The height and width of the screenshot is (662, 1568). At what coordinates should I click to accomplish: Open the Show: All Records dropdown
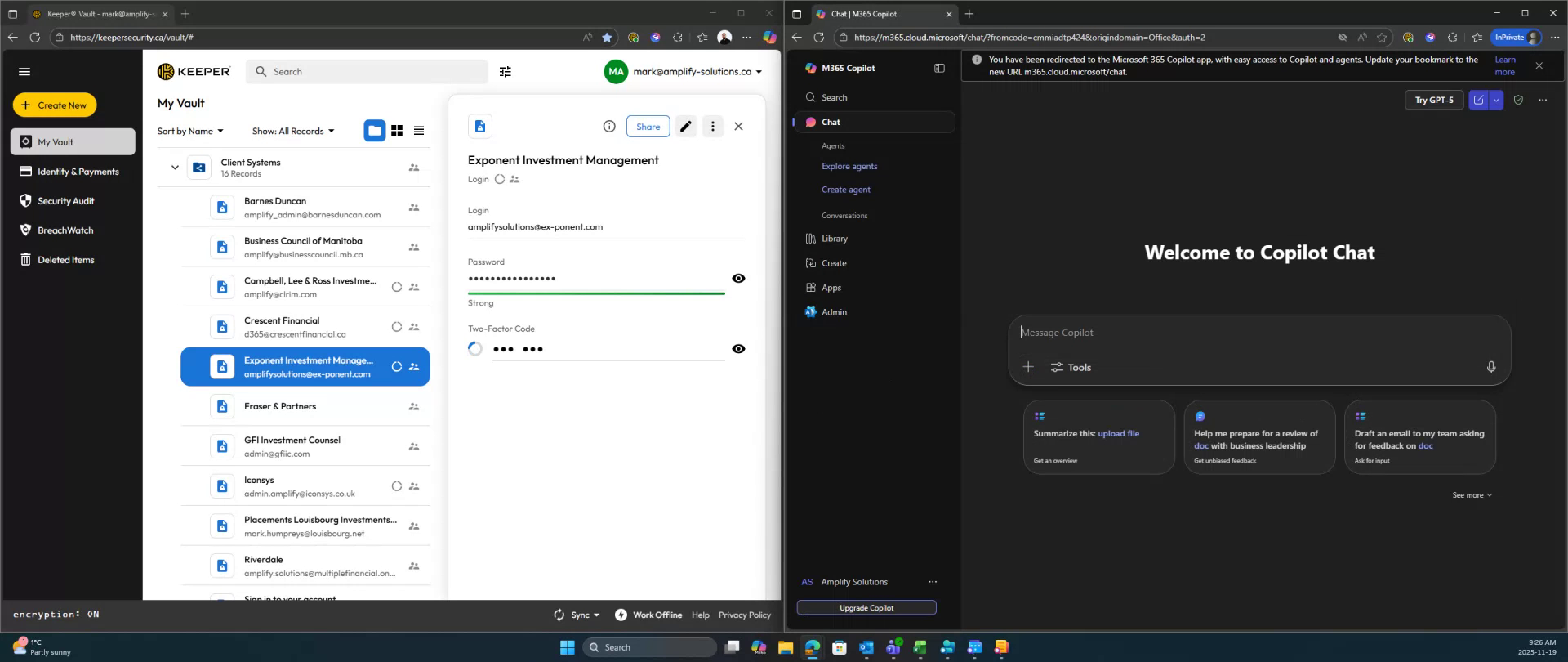[x=293, y=132]
